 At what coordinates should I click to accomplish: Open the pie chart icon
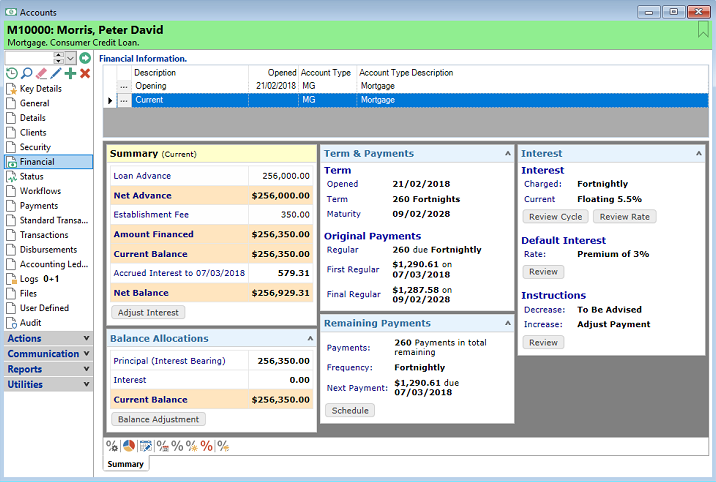tap(129, 445)
